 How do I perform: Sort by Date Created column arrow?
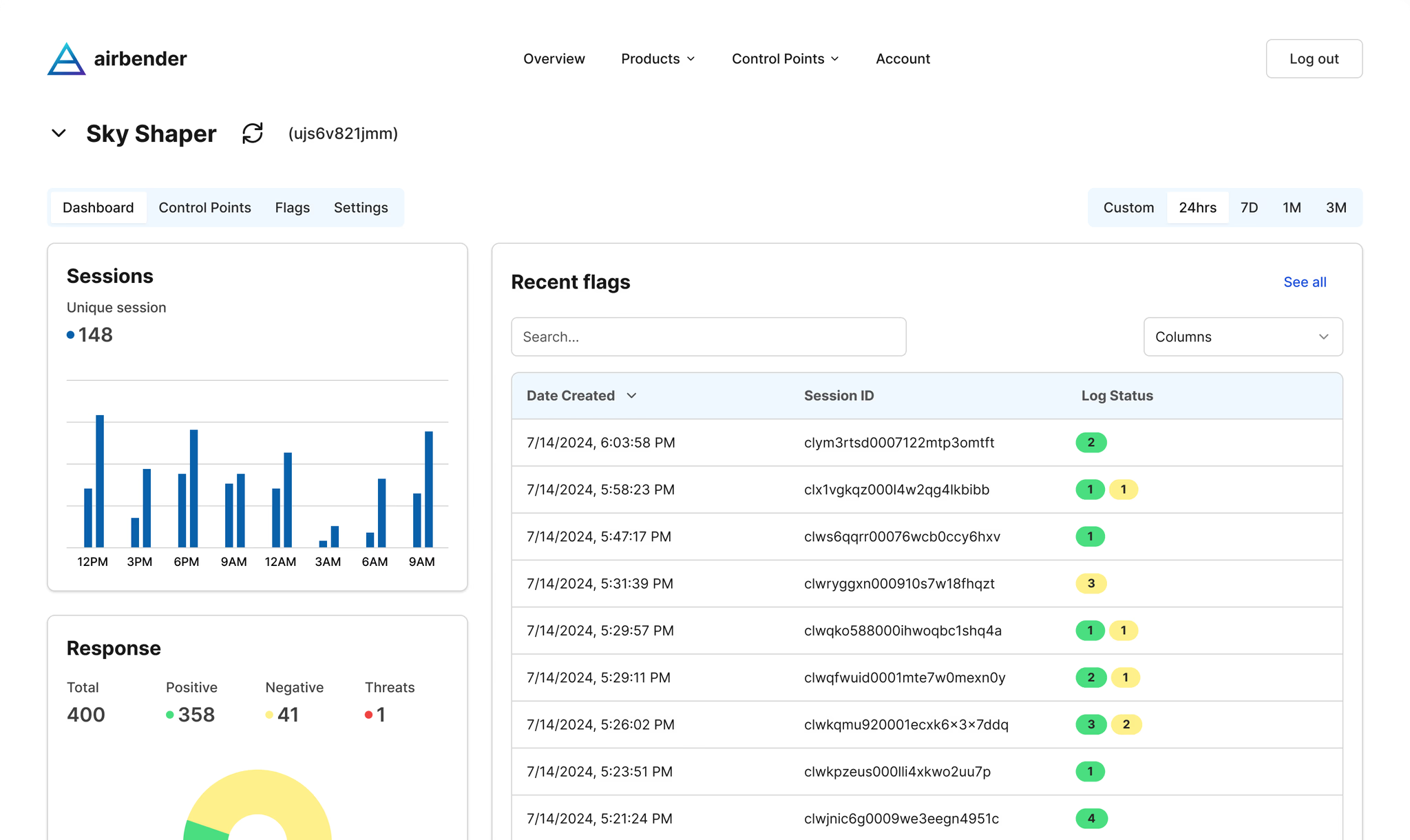pyautogui.click(x=631, y=396)
